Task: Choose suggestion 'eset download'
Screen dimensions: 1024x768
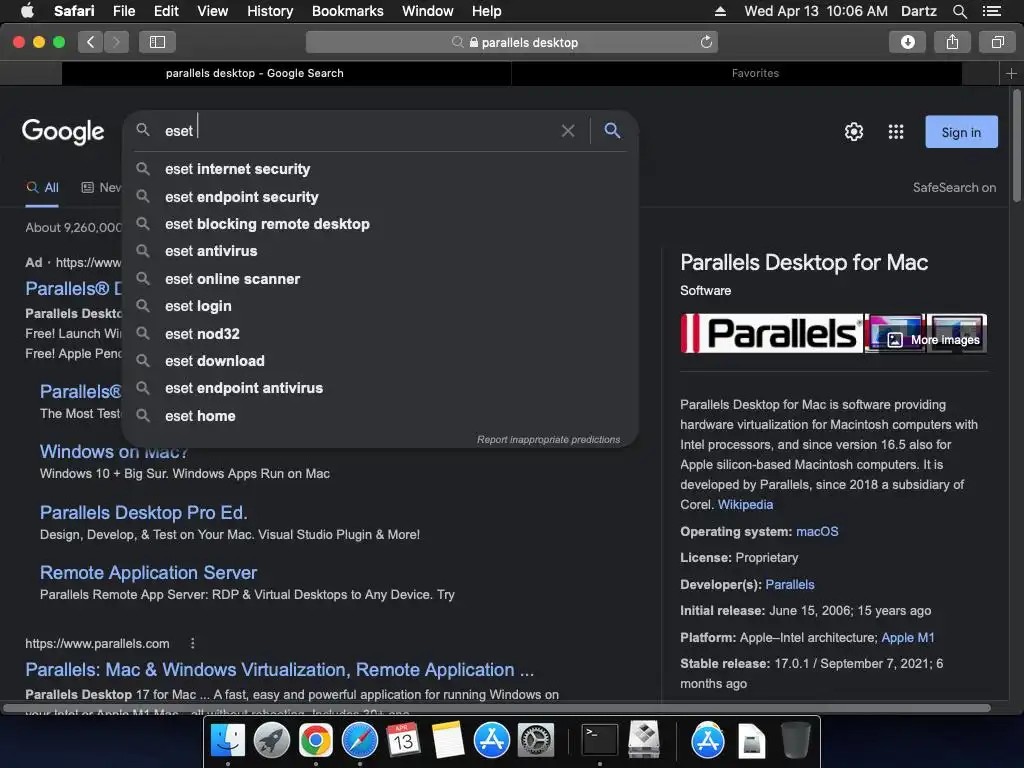Action: [x=380, y=360]
